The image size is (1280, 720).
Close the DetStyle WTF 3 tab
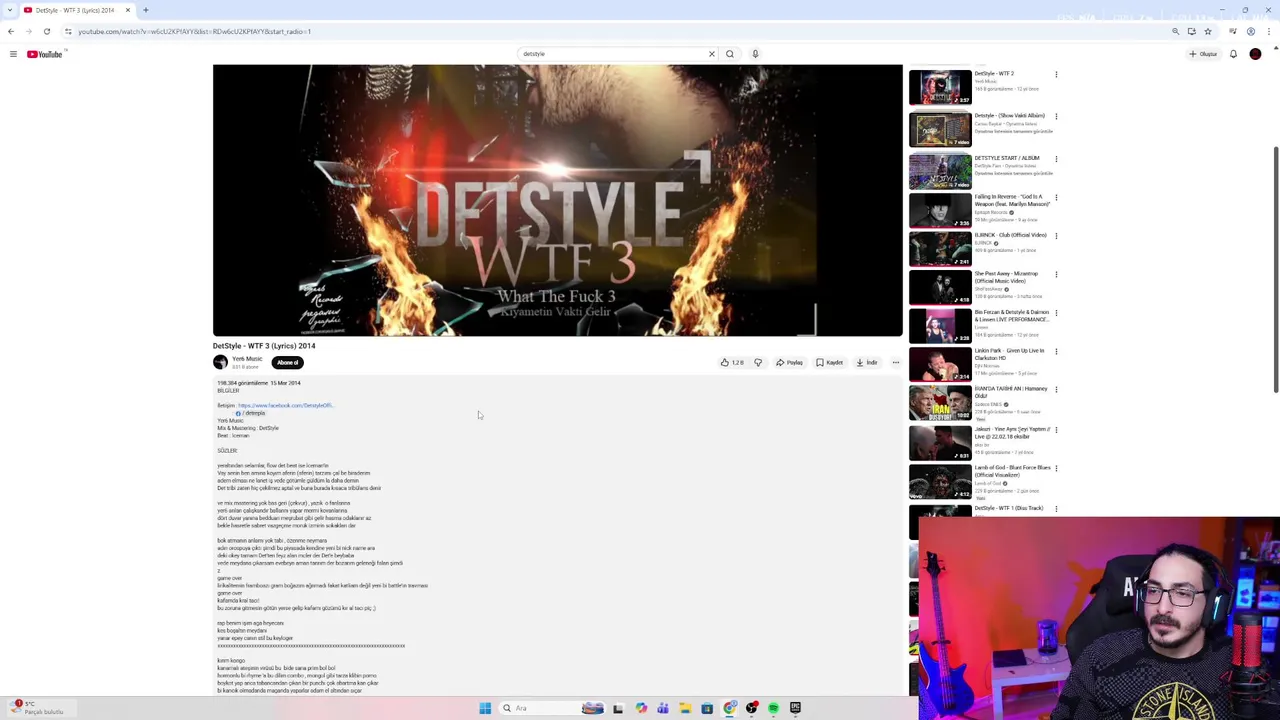pyautogui.click(x=127, y=10)
